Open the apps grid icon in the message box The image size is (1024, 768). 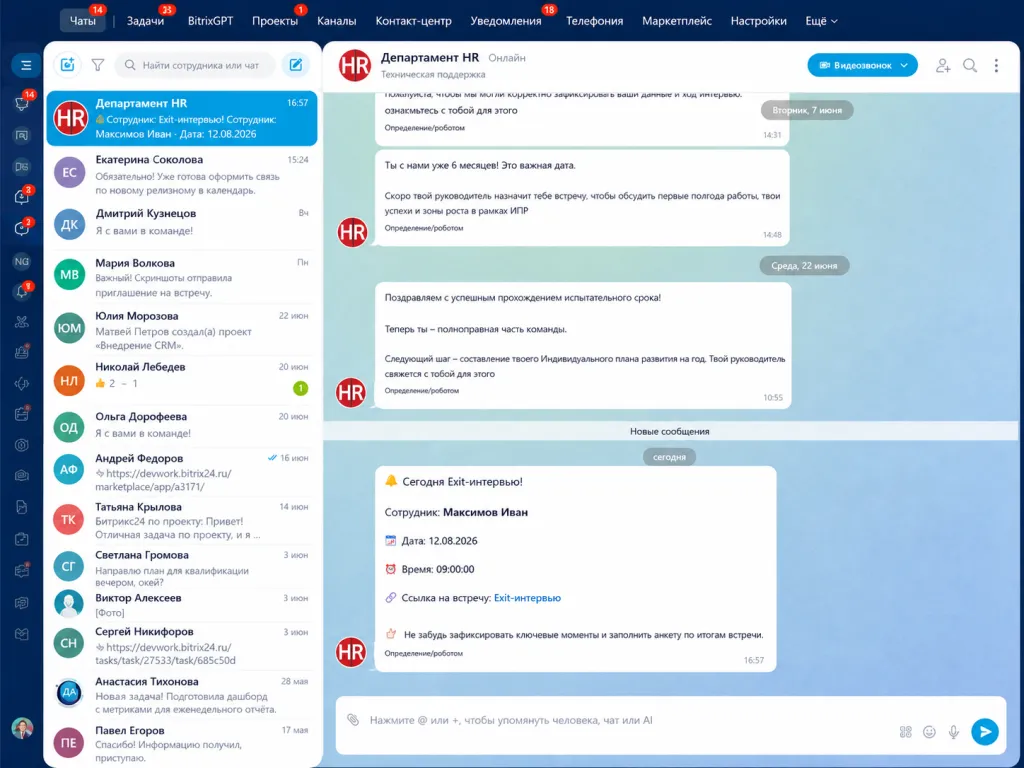[905, 732]
